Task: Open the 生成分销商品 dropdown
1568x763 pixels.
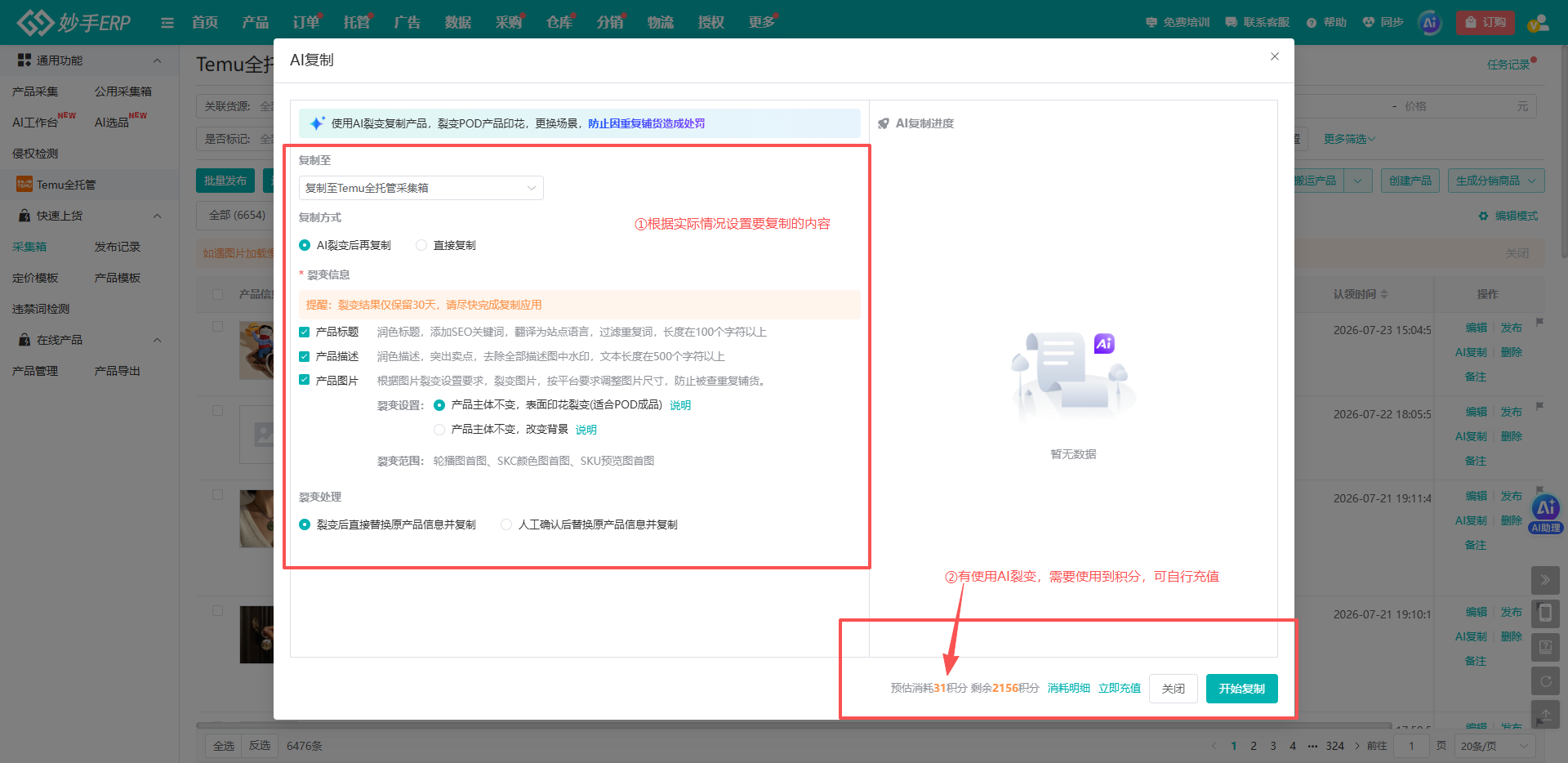Action: (1495, 181)
